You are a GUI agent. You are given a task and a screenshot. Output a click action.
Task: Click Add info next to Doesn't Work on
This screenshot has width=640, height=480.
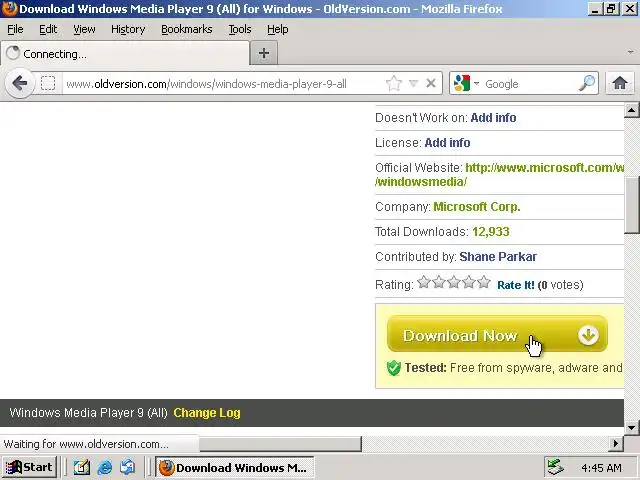pos(493,118)
